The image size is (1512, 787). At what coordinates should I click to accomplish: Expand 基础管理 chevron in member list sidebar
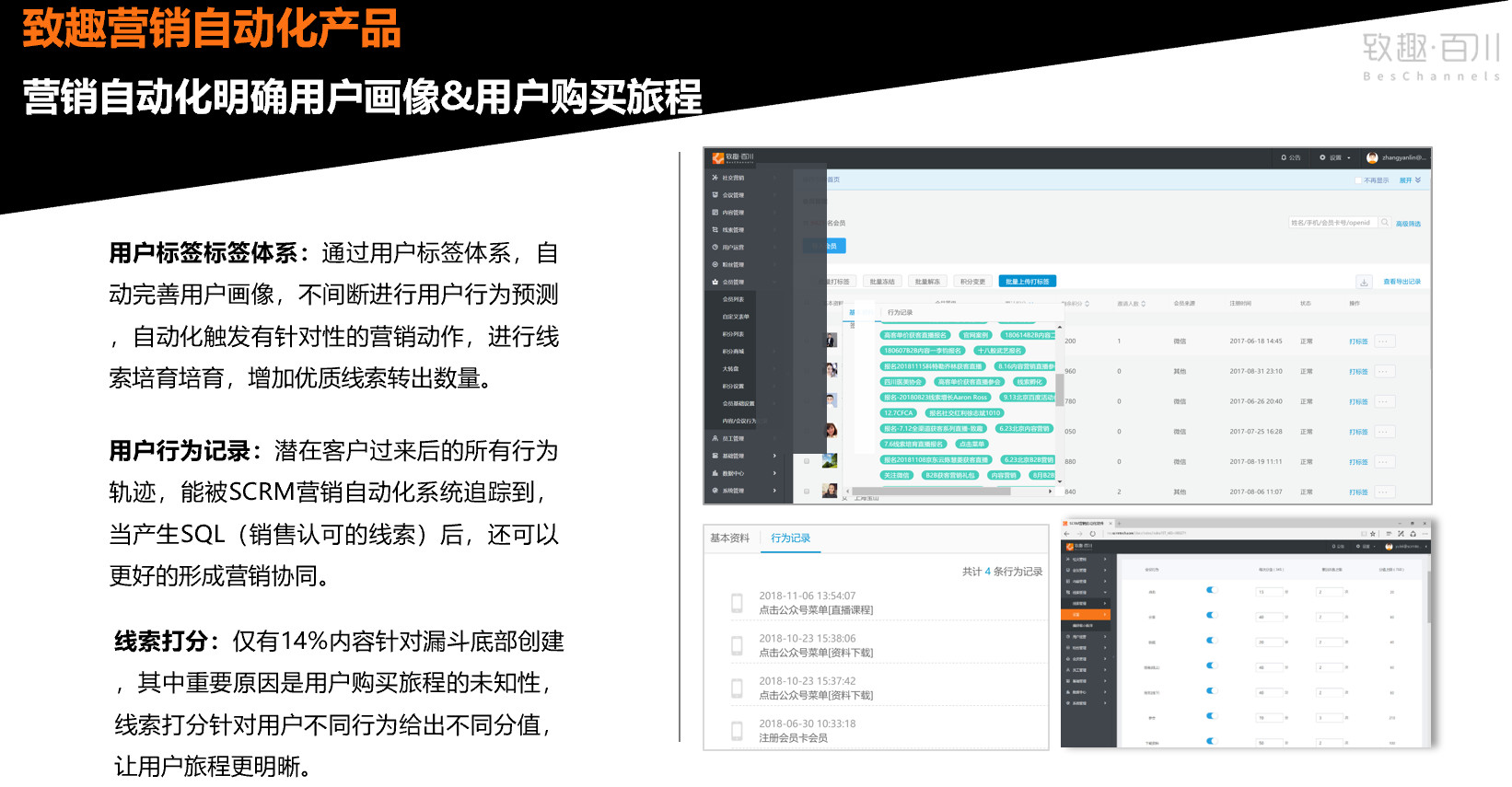click(774, 456)
